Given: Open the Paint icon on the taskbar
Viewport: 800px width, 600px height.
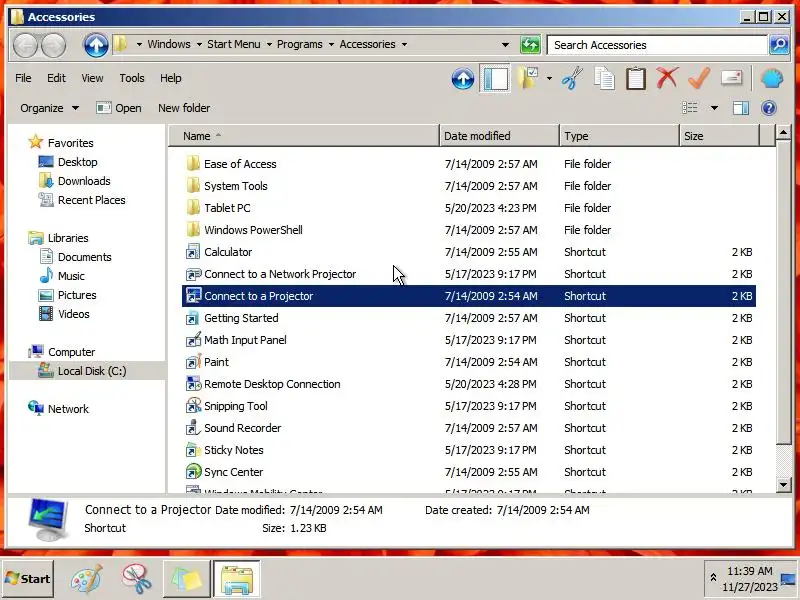Looking at the screenshot, I should pyautogui.click(x=86, y=580).
